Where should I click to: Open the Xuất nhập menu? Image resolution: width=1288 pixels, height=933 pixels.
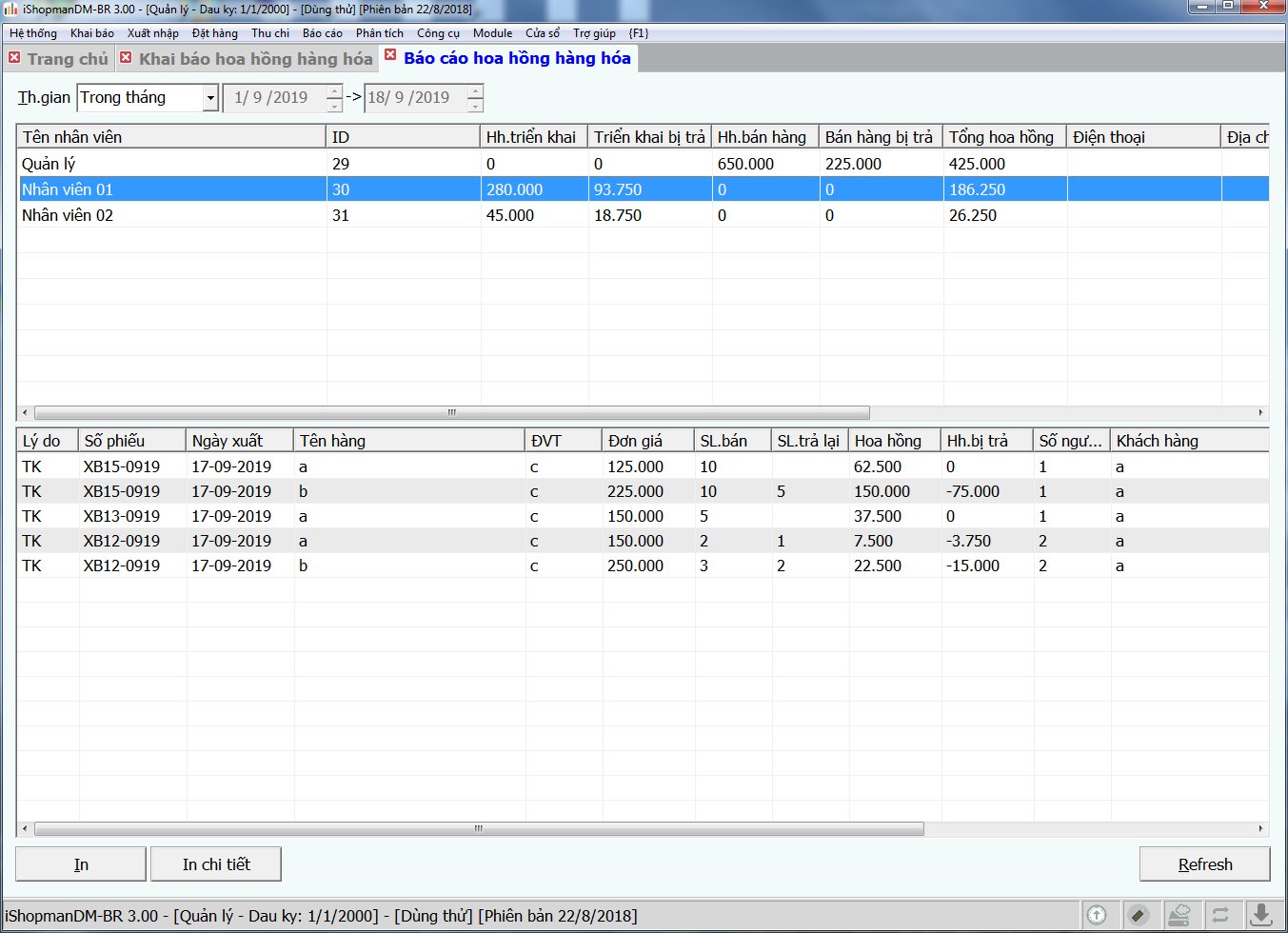click(x=152, y=32)
